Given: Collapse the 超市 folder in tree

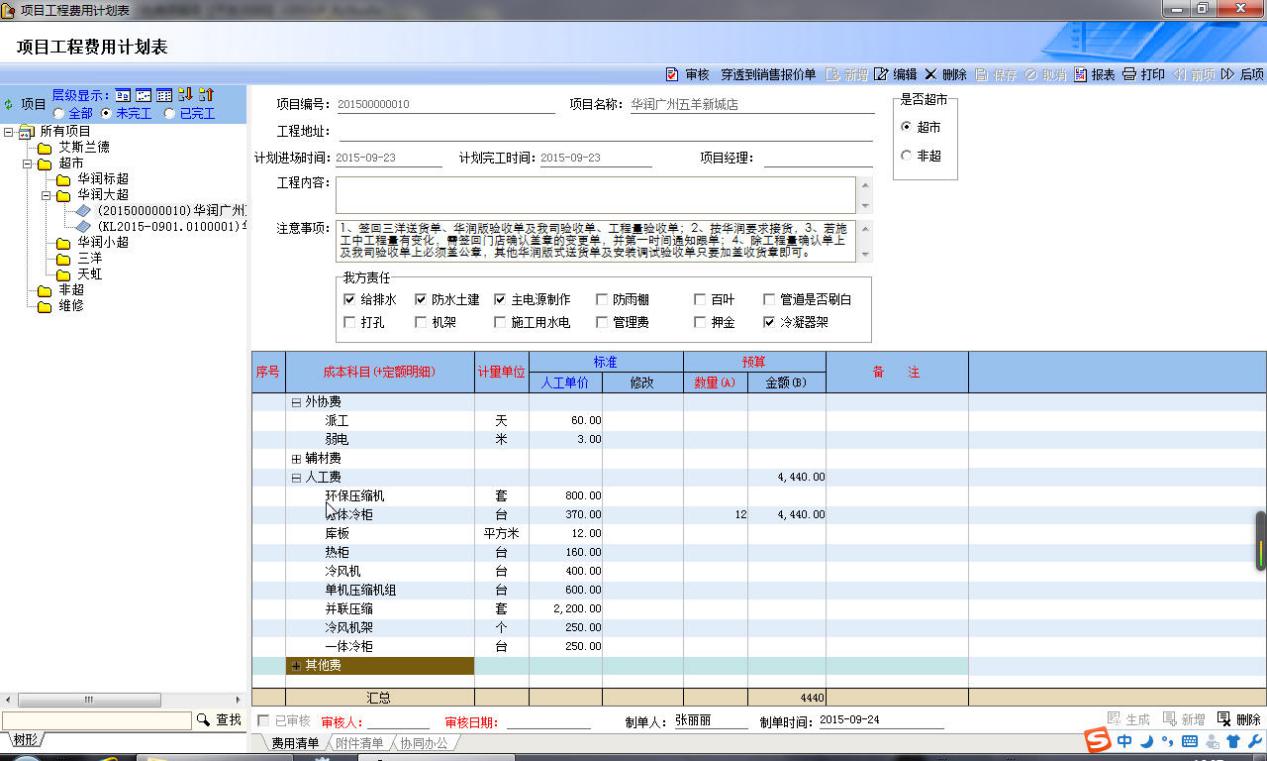Looking at the screenshot, I should tap(27, 163).
